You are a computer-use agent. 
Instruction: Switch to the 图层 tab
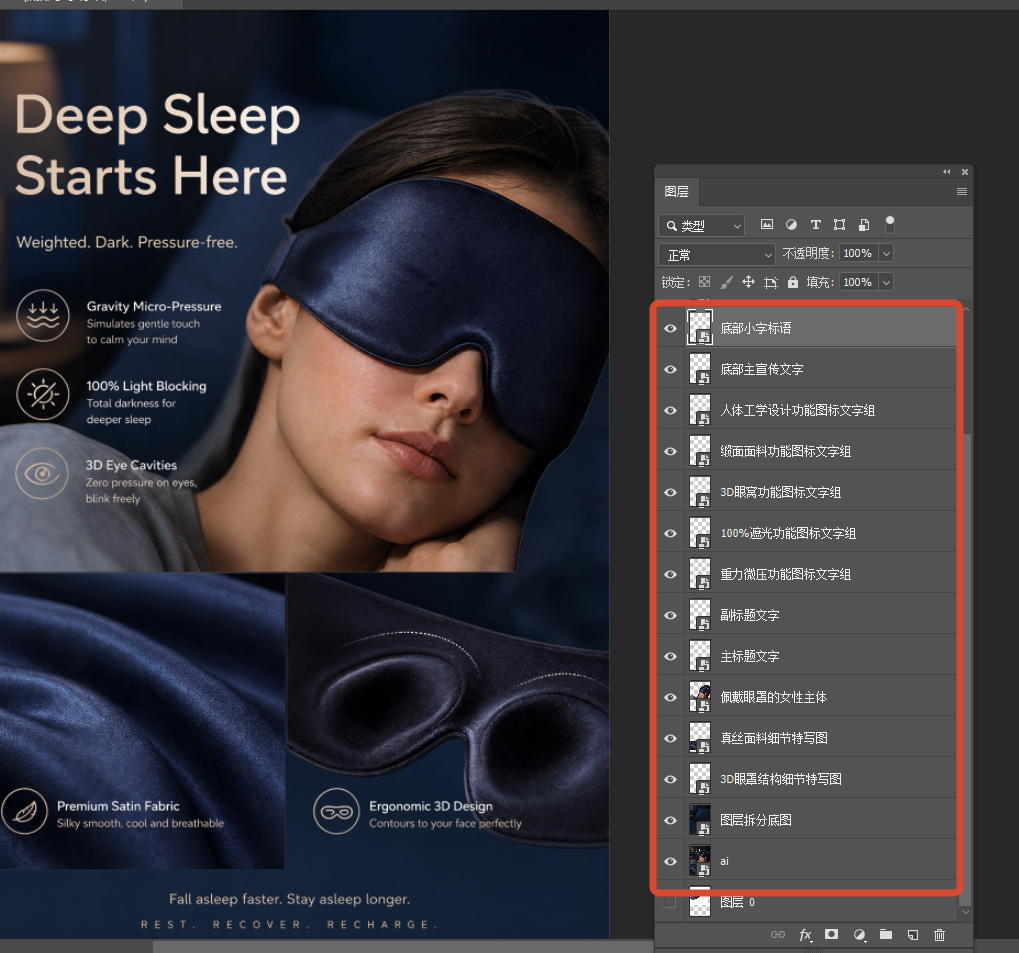[677, 192]
